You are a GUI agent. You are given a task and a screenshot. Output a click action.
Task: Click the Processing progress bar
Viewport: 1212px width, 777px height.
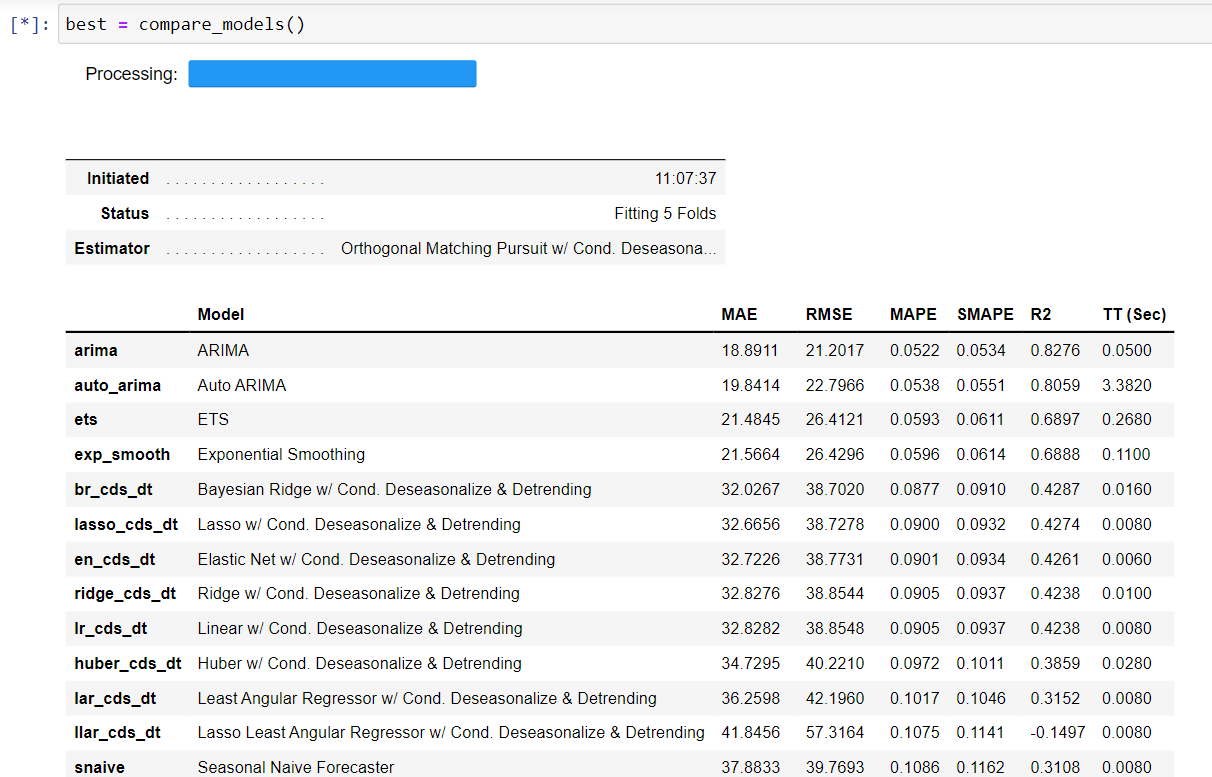[332, 73]
